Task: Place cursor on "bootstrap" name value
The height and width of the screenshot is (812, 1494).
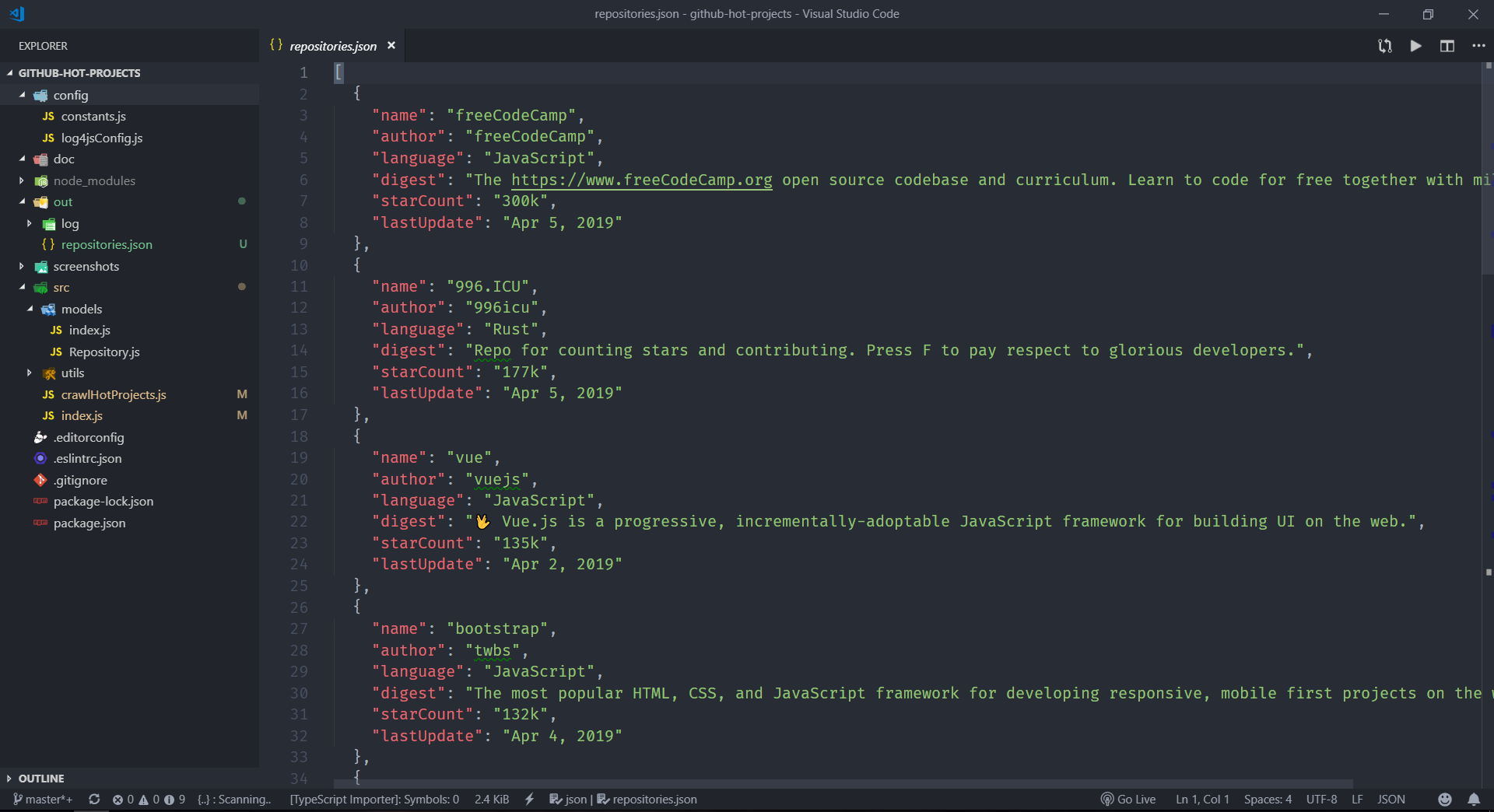Action: (x=497, y=628)
